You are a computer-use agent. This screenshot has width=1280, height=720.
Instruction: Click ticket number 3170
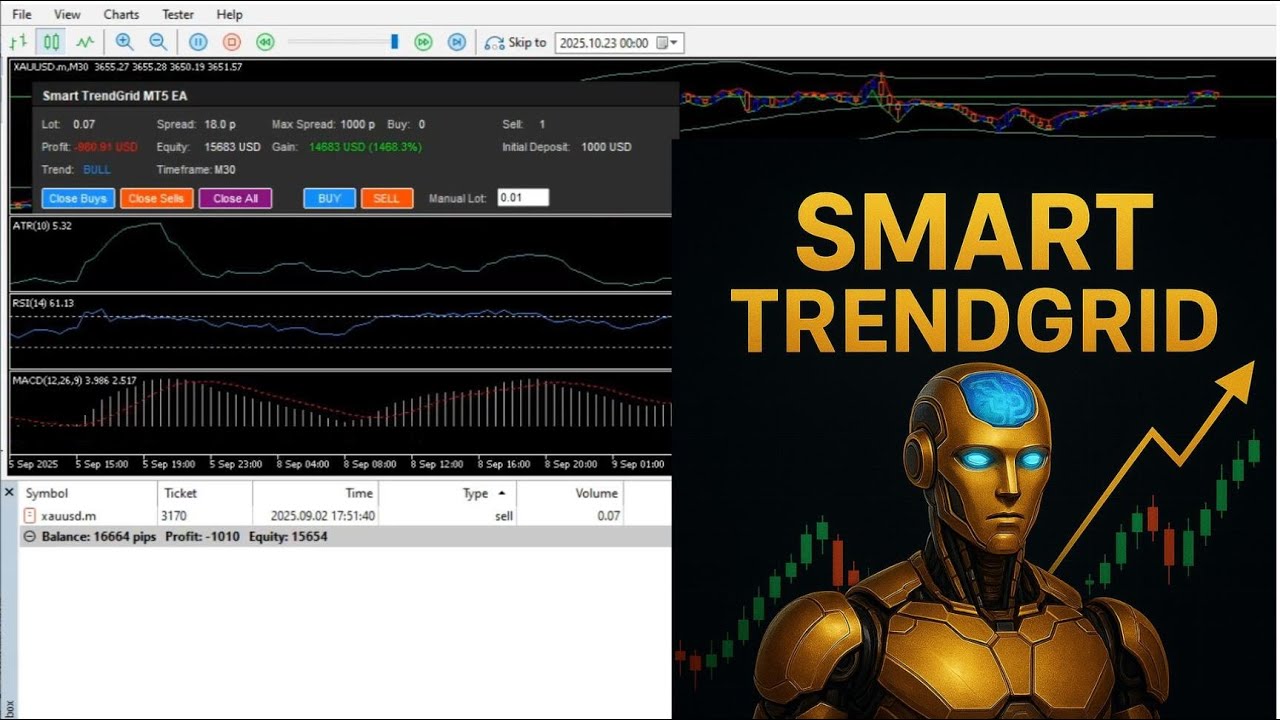(174, 516)
